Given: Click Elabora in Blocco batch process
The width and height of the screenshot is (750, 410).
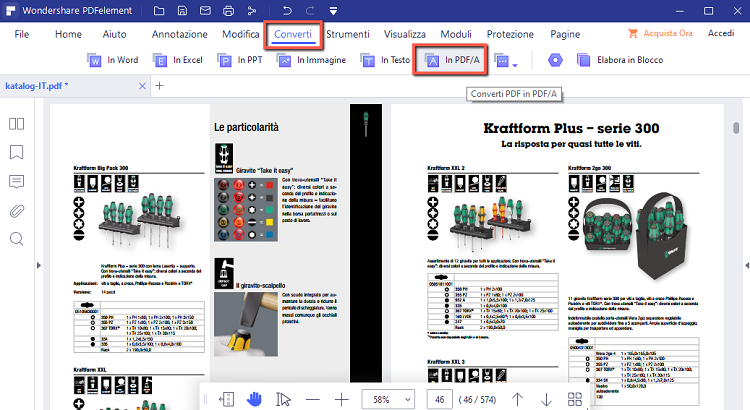Looking at the screenshot, I should coord(620,60).
